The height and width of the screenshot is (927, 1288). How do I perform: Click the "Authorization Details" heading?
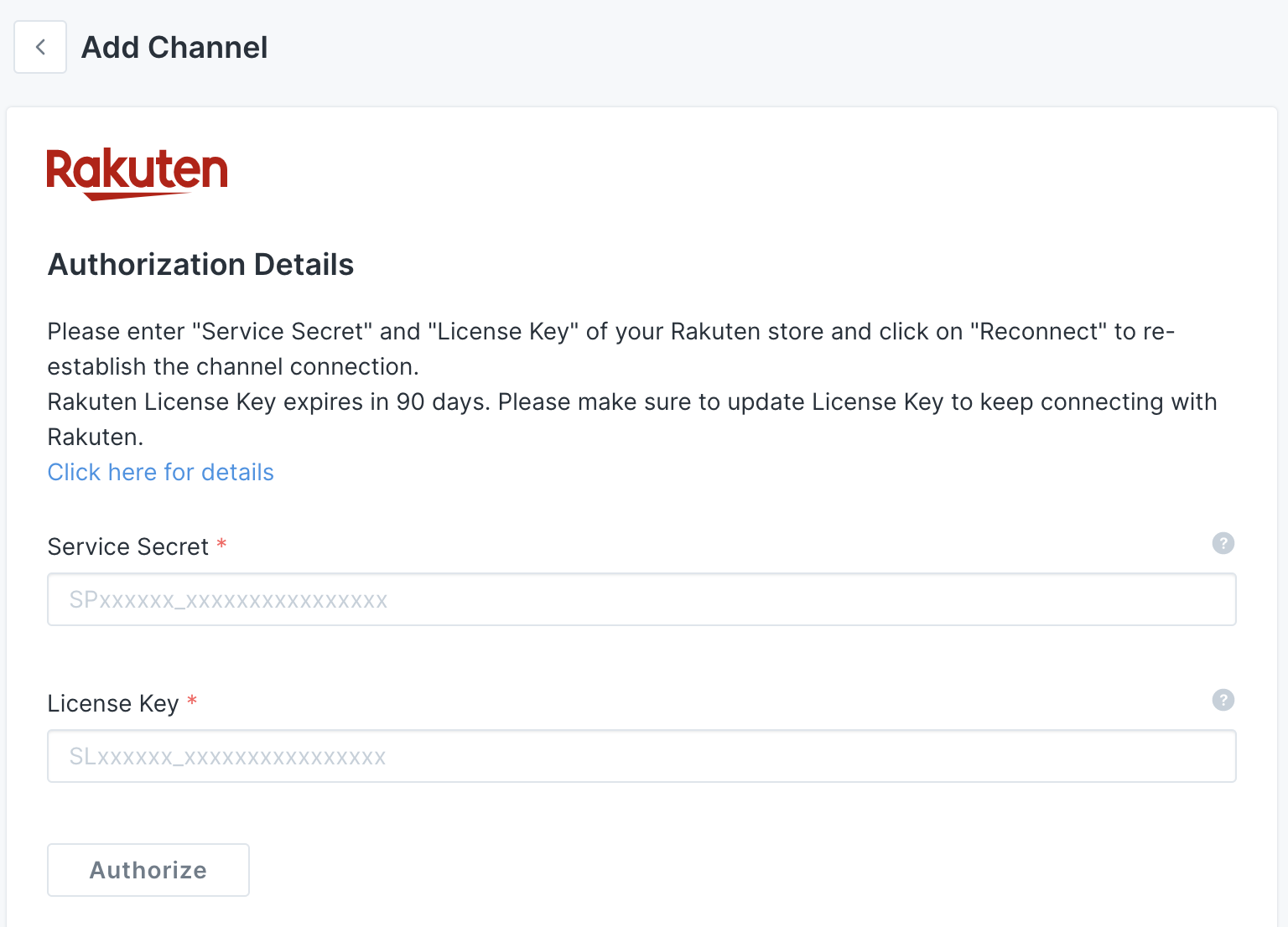pyautogui.click(x=200, y=265)
